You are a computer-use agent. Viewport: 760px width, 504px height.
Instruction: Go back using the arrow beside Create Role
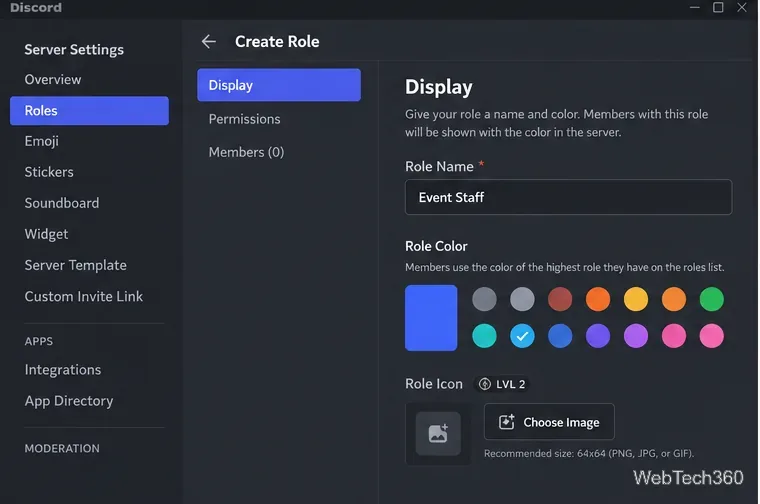209,42
